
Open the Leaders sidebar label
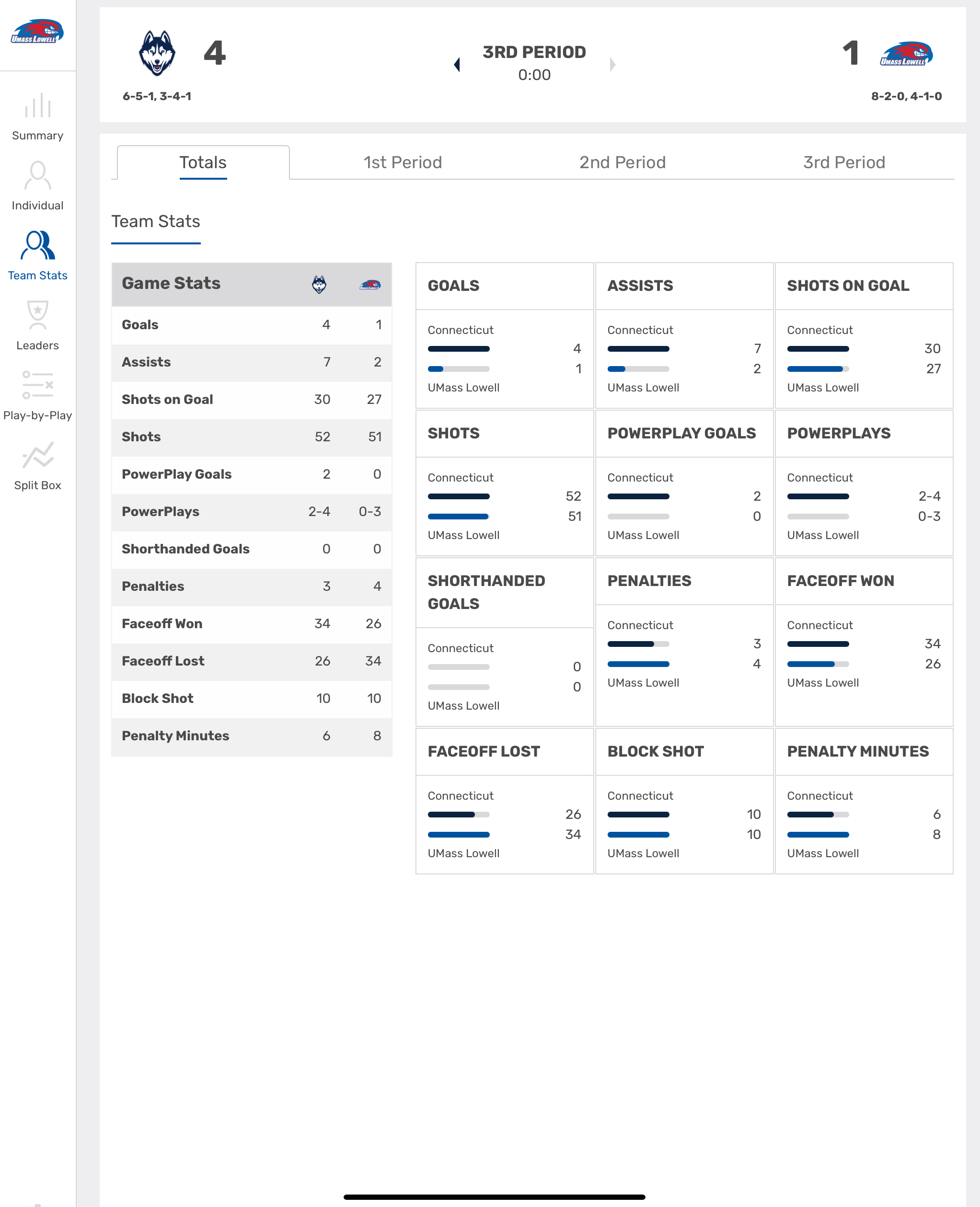(38, 345)
